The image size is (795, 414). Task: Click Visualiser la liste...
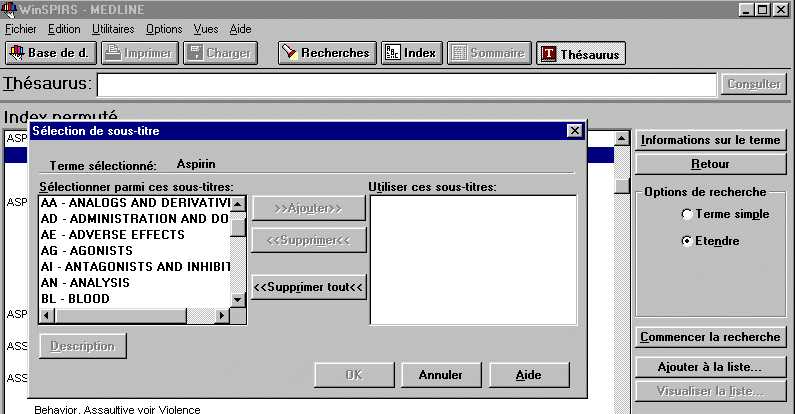(x=710, y=391)
